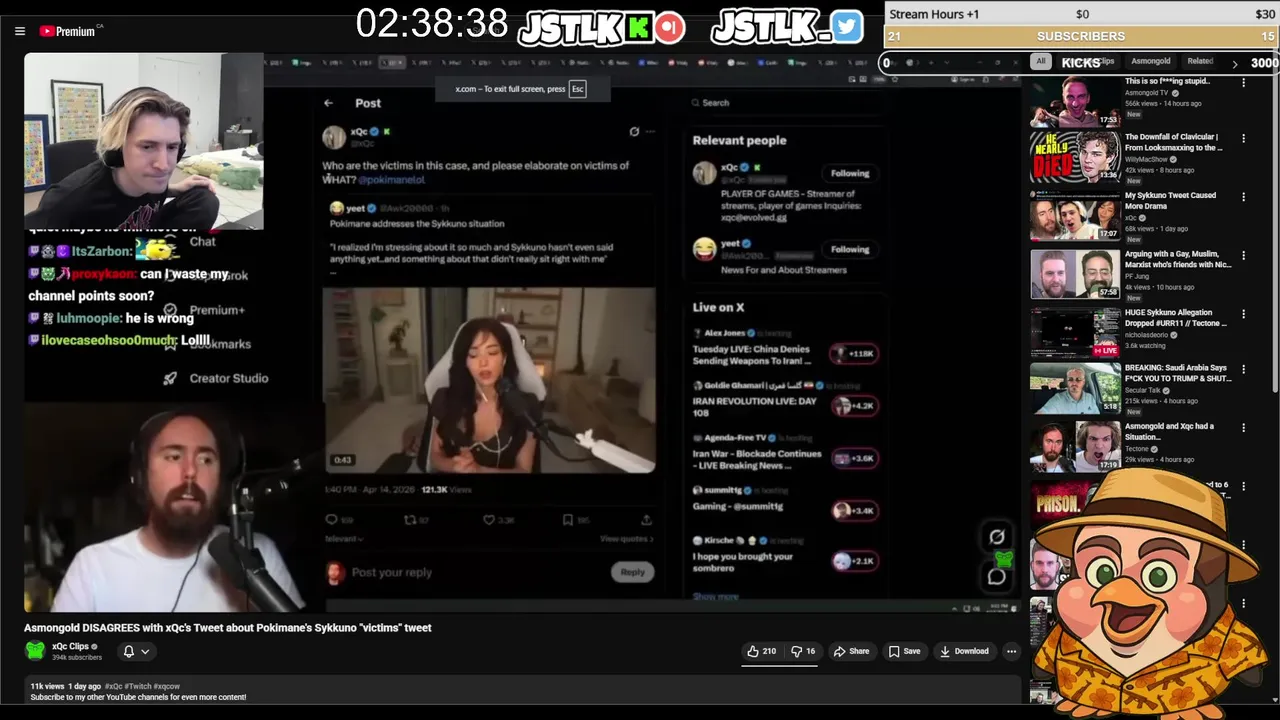Click title "HUGE Sykkuno Allegation Dropped"

coord(1174,318)
